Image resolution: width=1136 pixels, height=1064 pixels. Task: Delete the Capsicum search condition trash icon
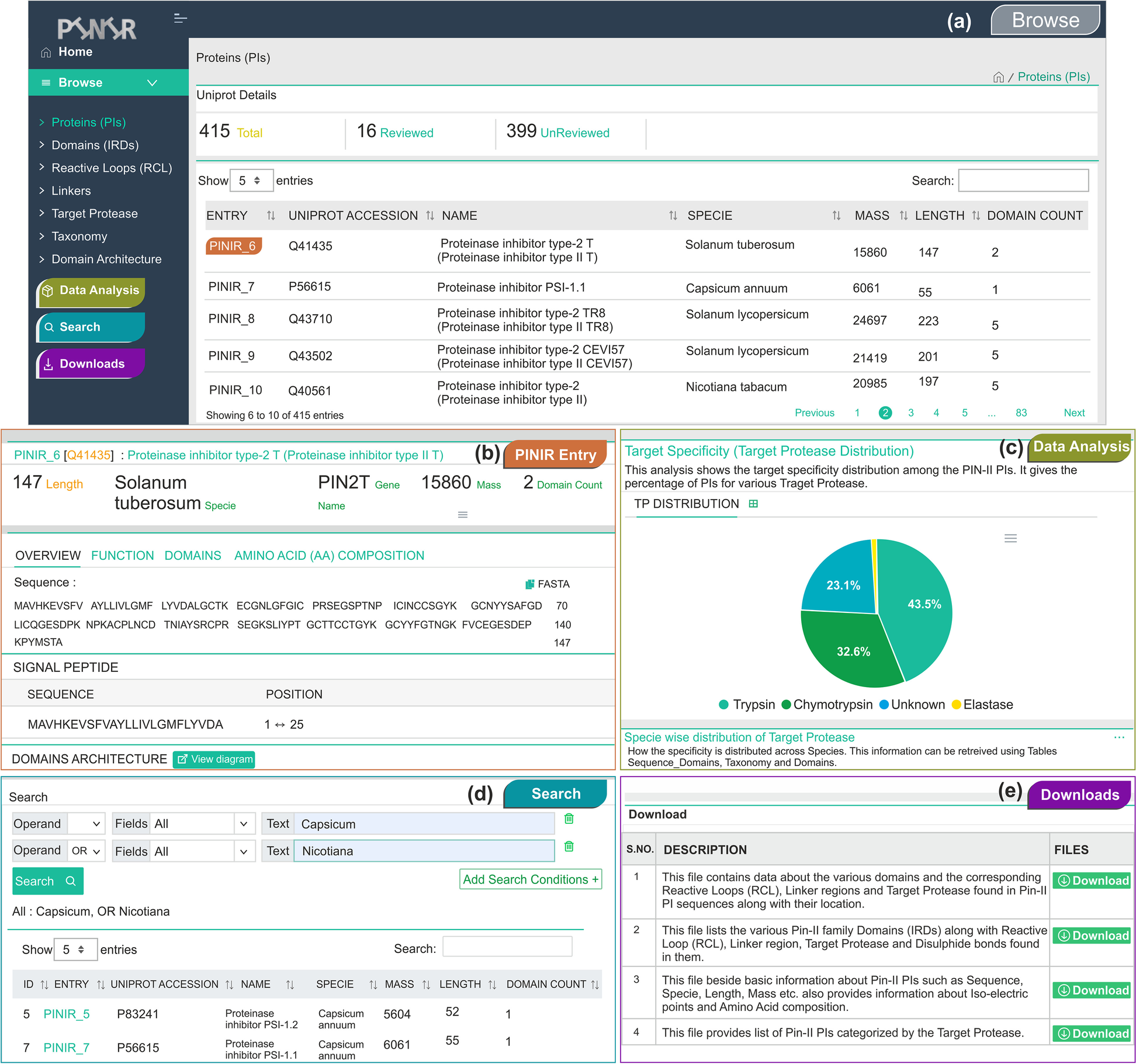point(569,819)
